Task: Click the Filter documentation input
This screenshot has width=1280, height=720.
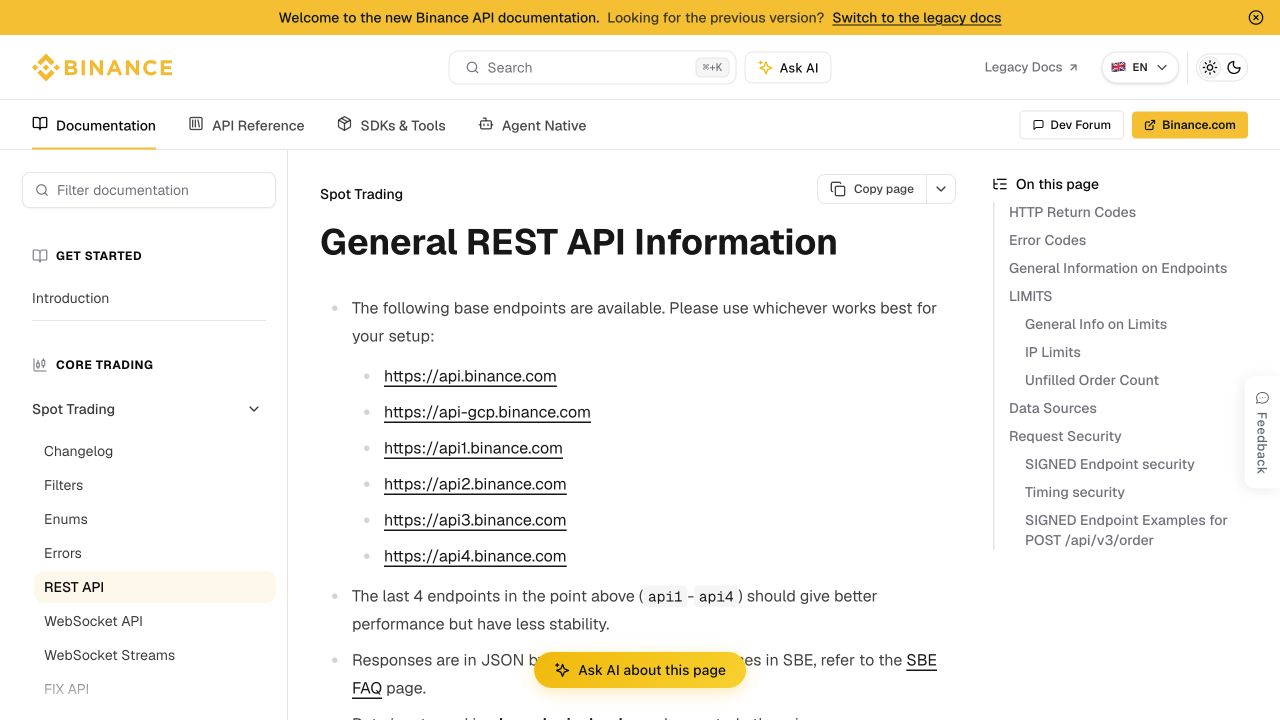Action: pyautogui.click(x=149, y=190)
